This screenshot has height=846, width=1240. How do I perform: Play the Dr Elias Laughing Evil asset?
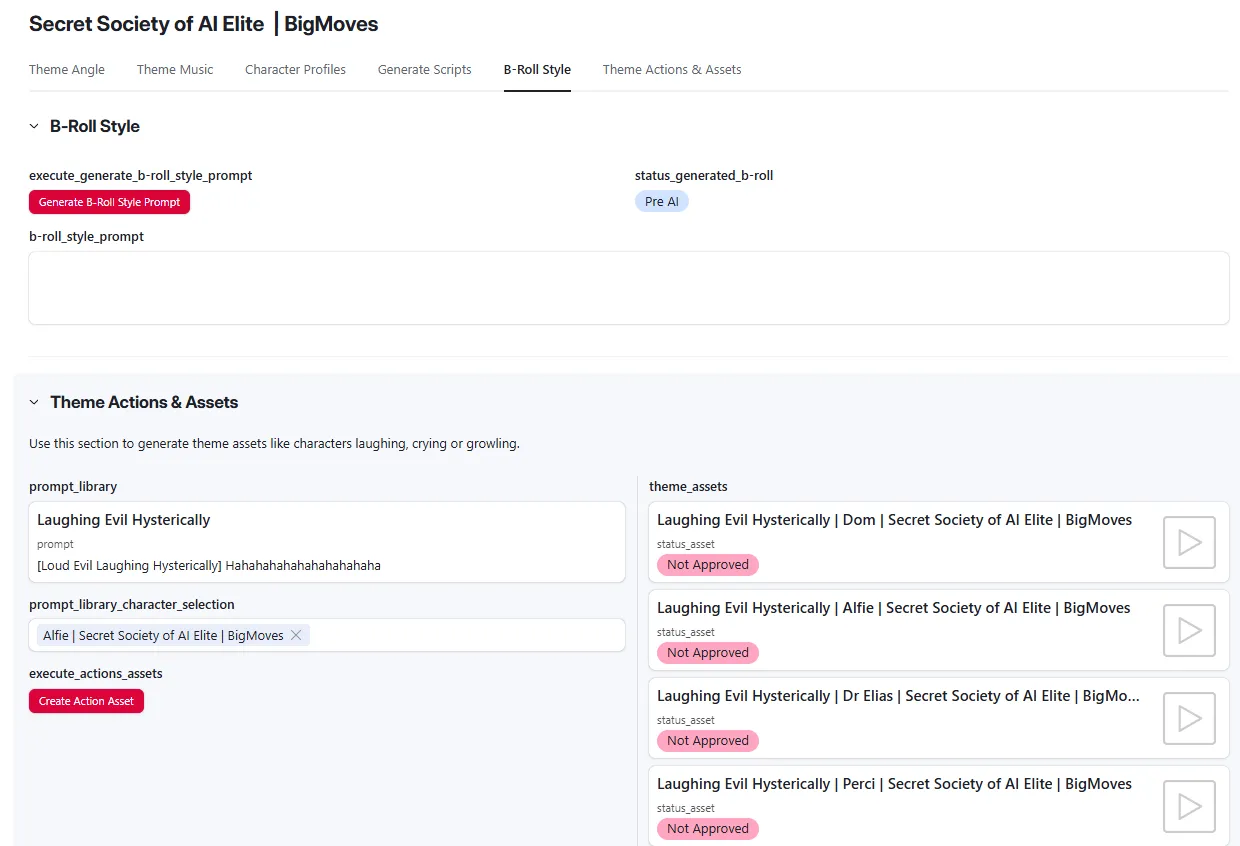coord(1189,718)
